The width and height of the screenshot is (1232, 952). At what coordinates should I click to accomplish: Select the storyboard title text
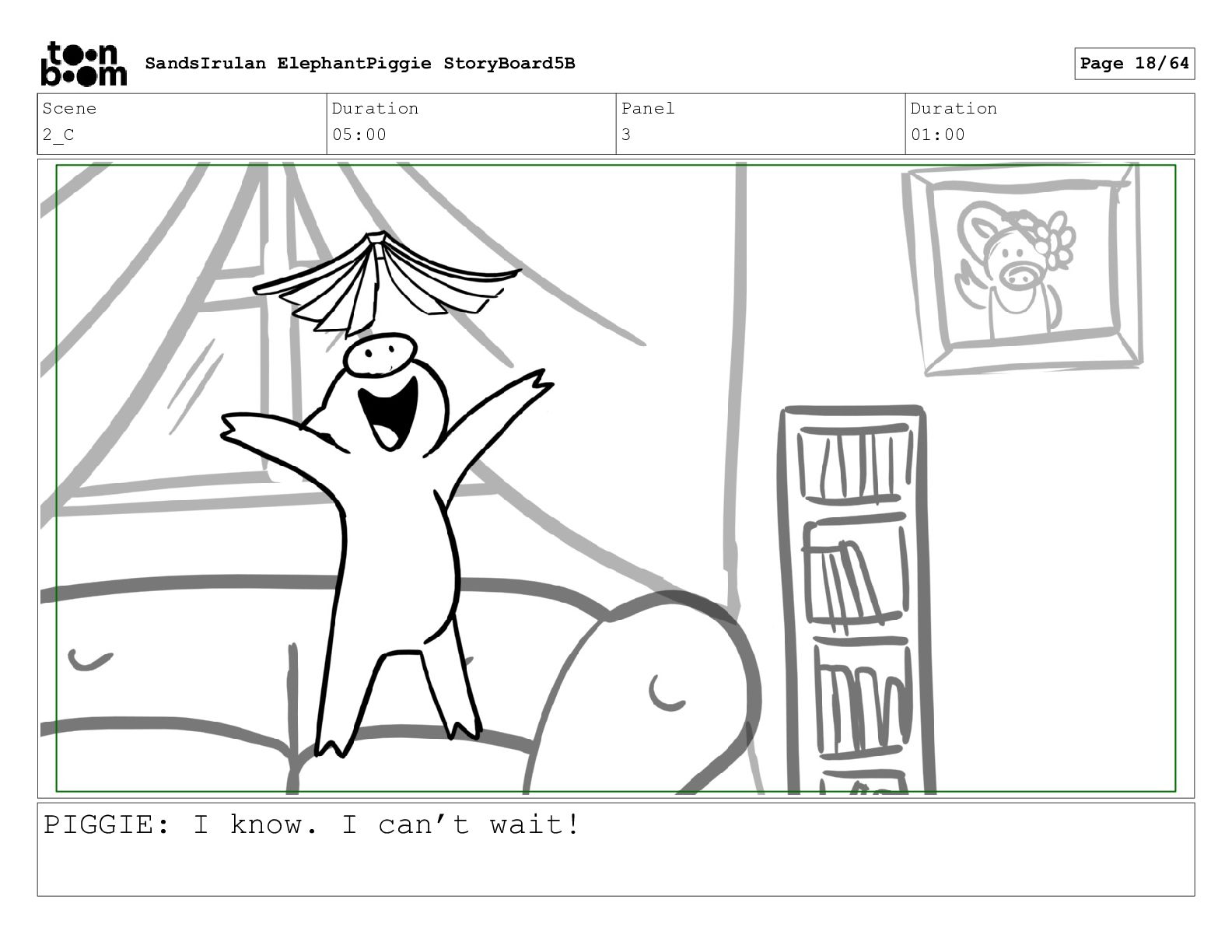coord(360,64)
